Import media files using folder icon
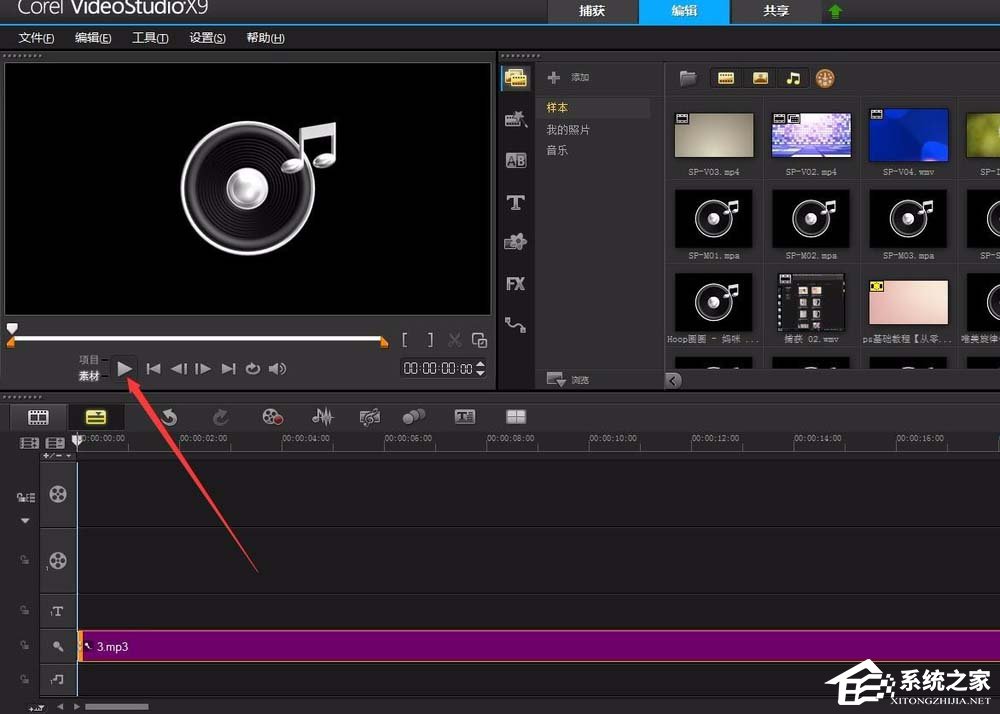The height and width of the screenshot is (714, 1000). click(x=688, y=78)
